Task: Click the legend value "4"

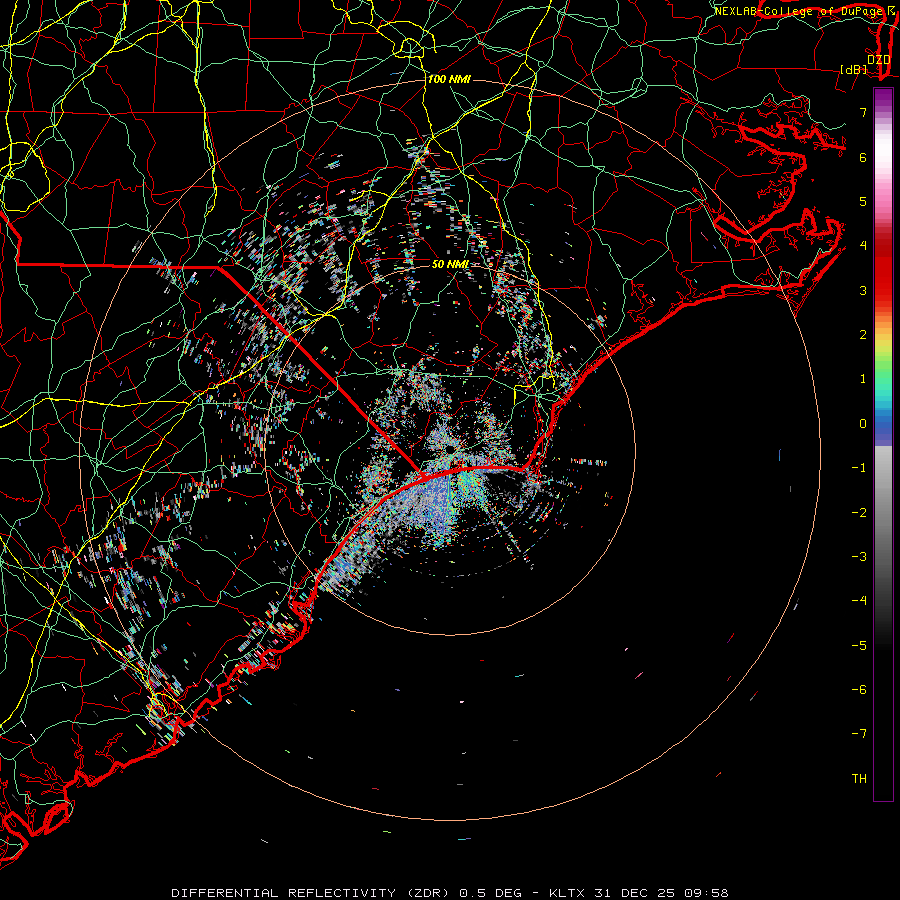Action: (x=863, y=246)
